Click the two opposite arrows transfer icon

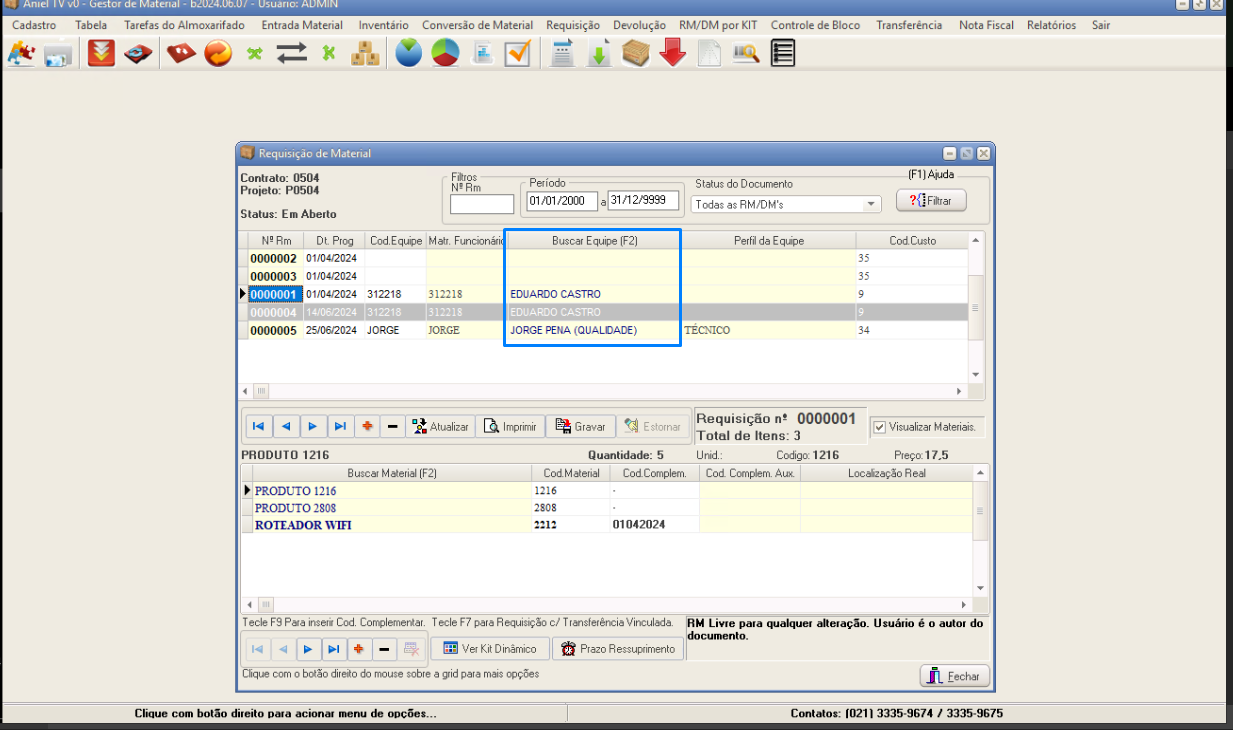coord(291,53)
